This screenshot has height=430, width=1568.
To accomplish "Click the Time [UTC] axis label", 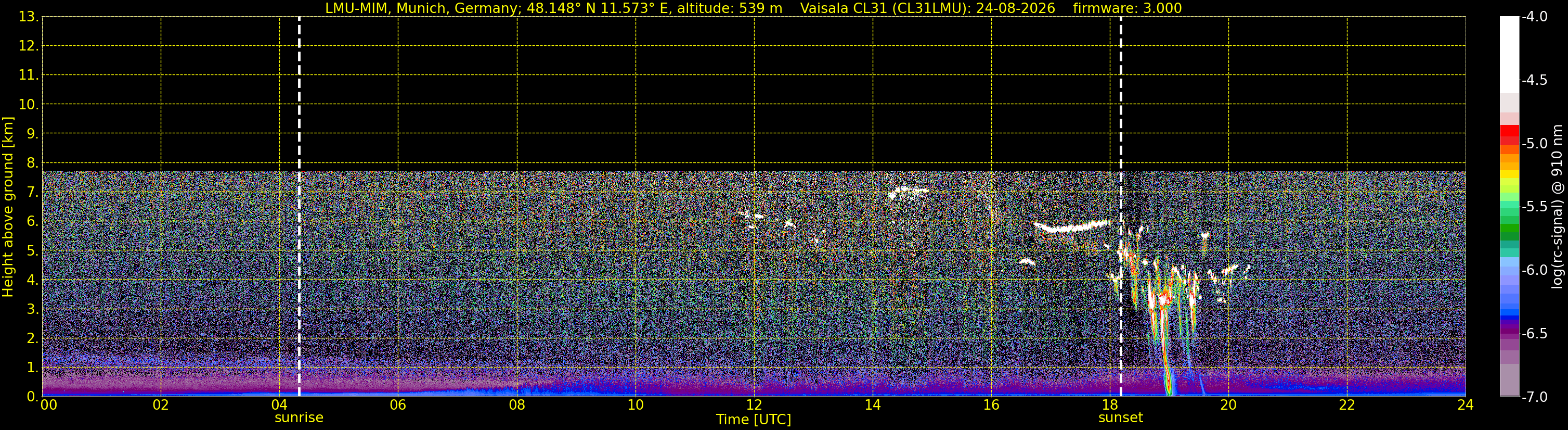I will (754, 420).
